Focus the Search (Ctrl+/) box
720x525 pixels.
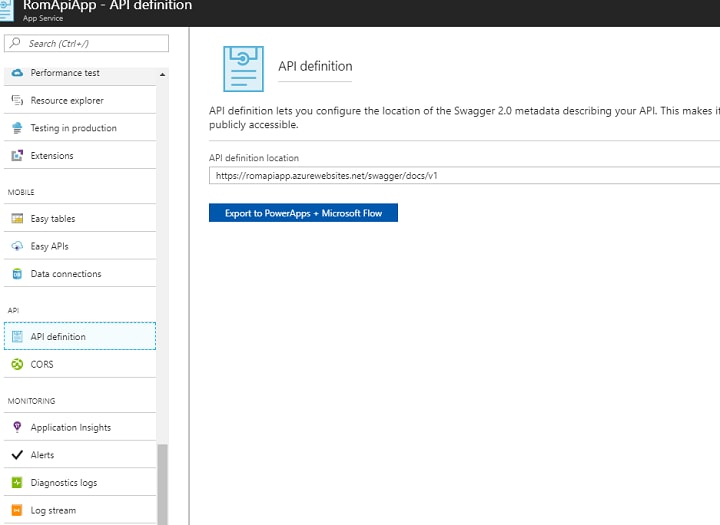click(x=86, y=43)
